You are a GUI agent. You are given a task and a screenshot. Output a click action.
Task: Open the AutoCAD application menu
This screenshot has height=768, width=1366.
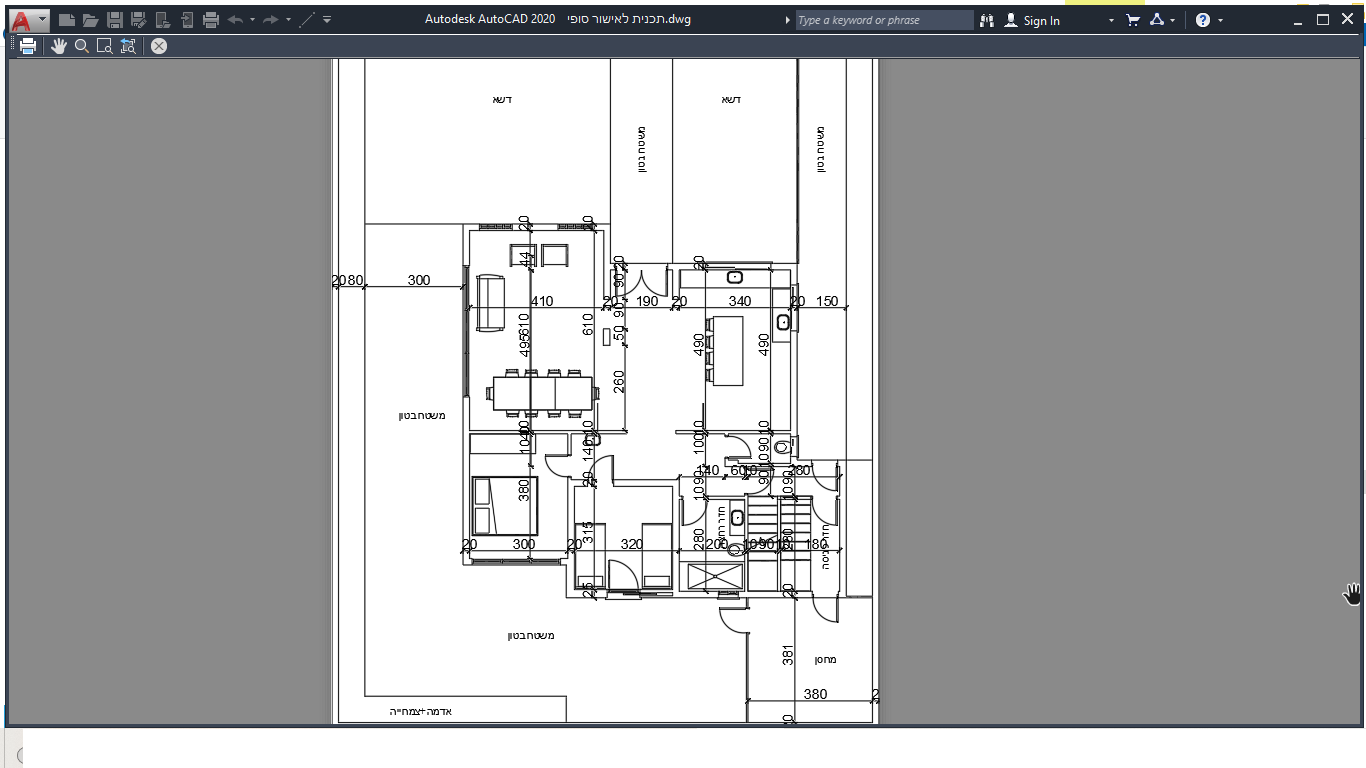click(x=28, y=19)
